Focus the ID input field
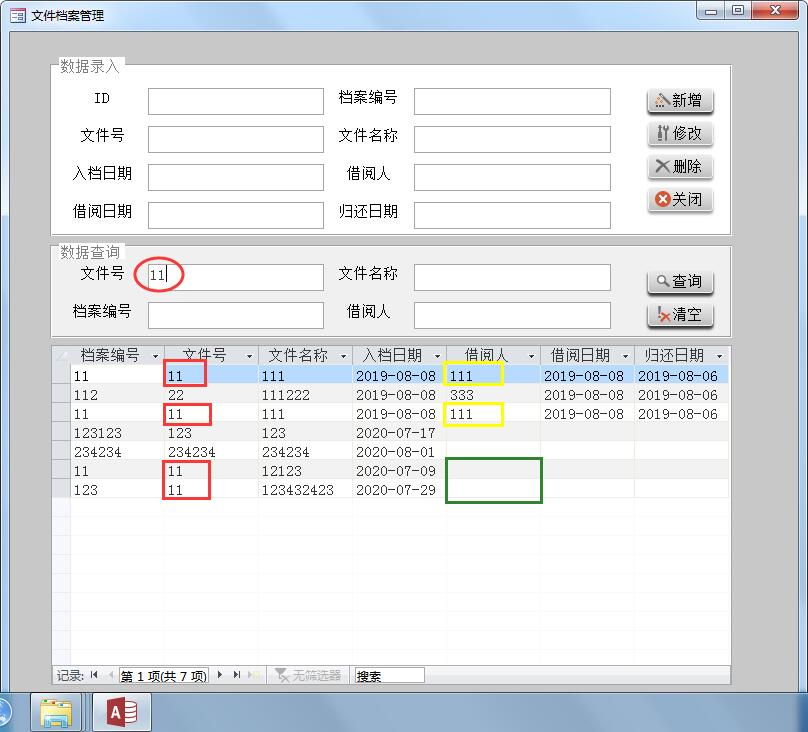 point(235,101)
